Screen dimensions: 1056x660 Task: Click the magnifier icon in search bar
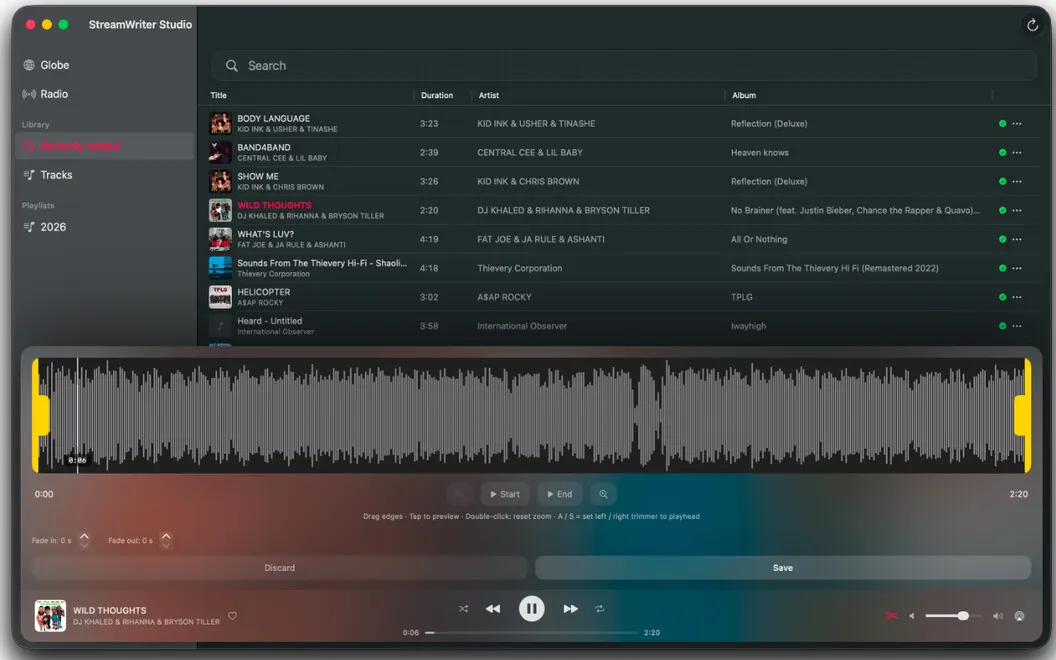[232, 65]
